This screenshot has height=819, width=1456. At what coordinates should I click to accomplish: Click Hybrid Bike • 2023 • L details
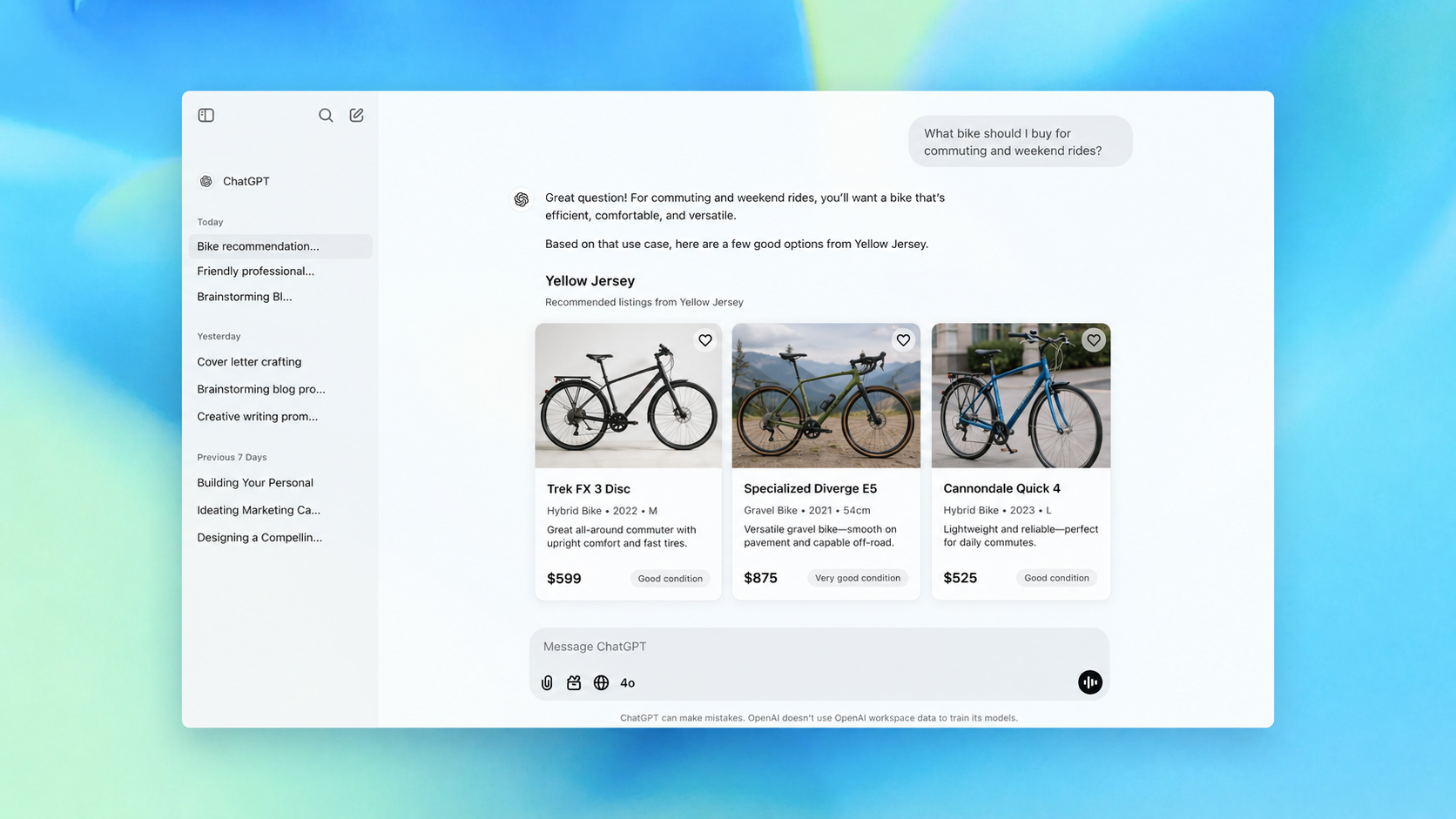point(997,511)
